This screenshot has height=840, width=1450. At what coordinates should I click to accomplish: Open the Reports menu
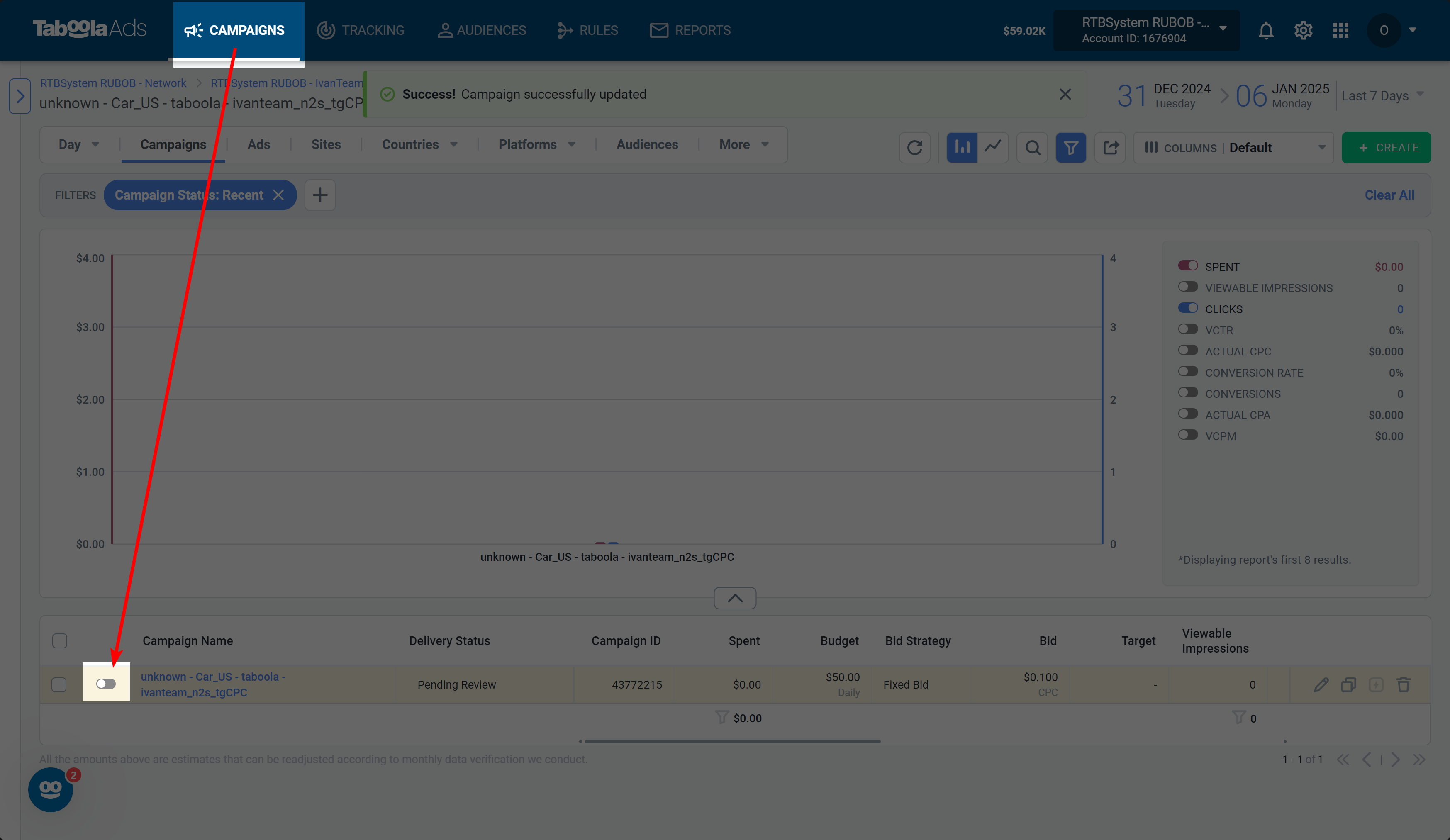pyautogui.click(x=690, y=30)
